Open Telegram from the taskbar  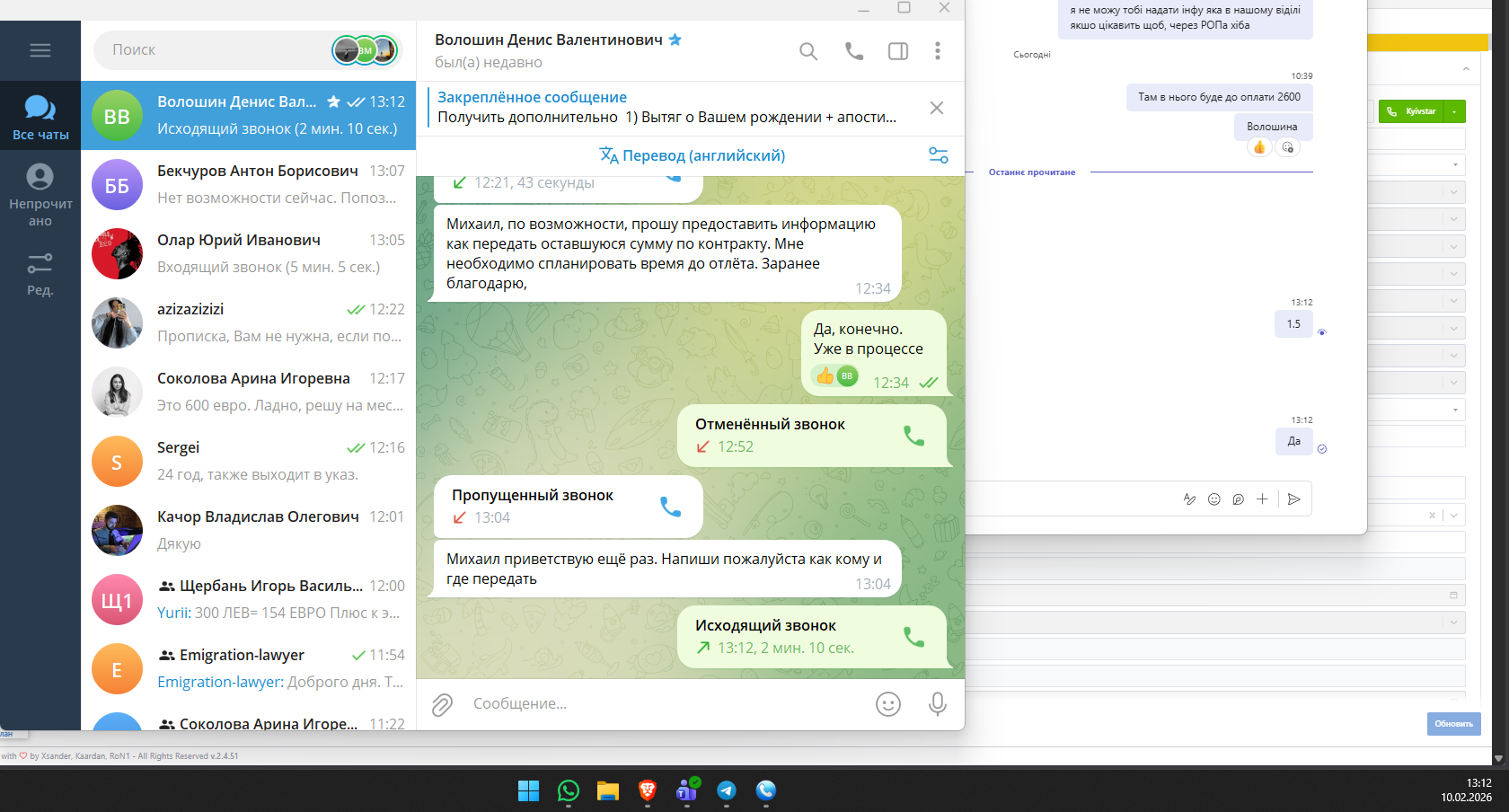point(727,790)
